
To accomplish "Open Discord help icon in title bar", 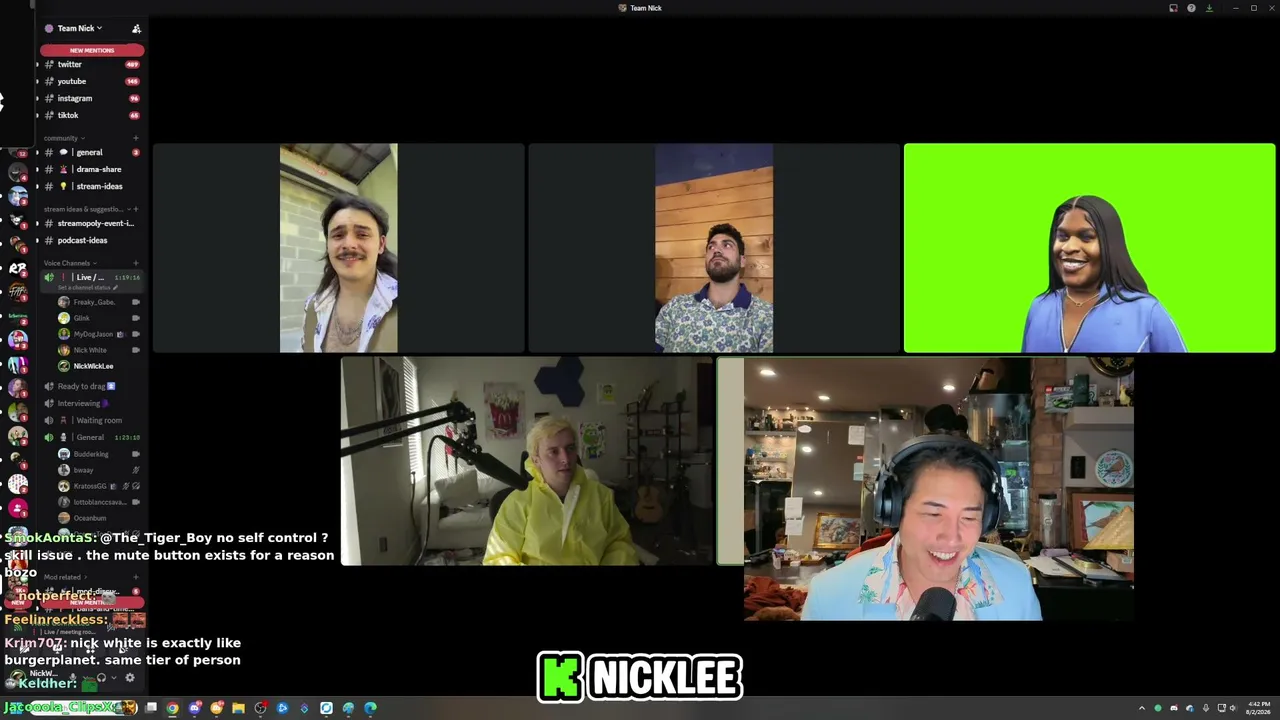I will click(x=1191, y=8).
